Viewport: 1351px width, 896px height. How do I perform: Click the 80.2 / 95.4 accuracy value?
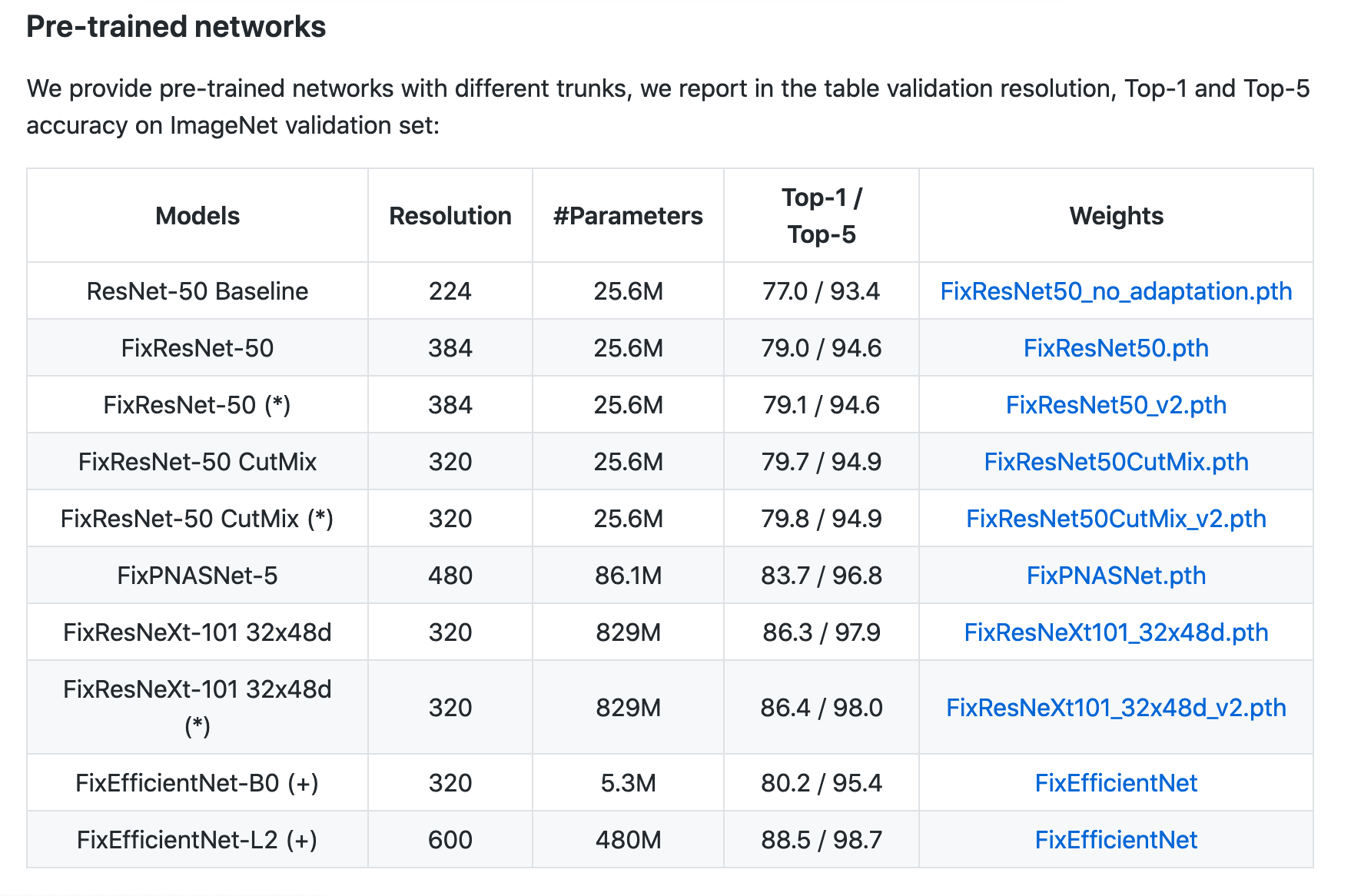coord(822,783)
